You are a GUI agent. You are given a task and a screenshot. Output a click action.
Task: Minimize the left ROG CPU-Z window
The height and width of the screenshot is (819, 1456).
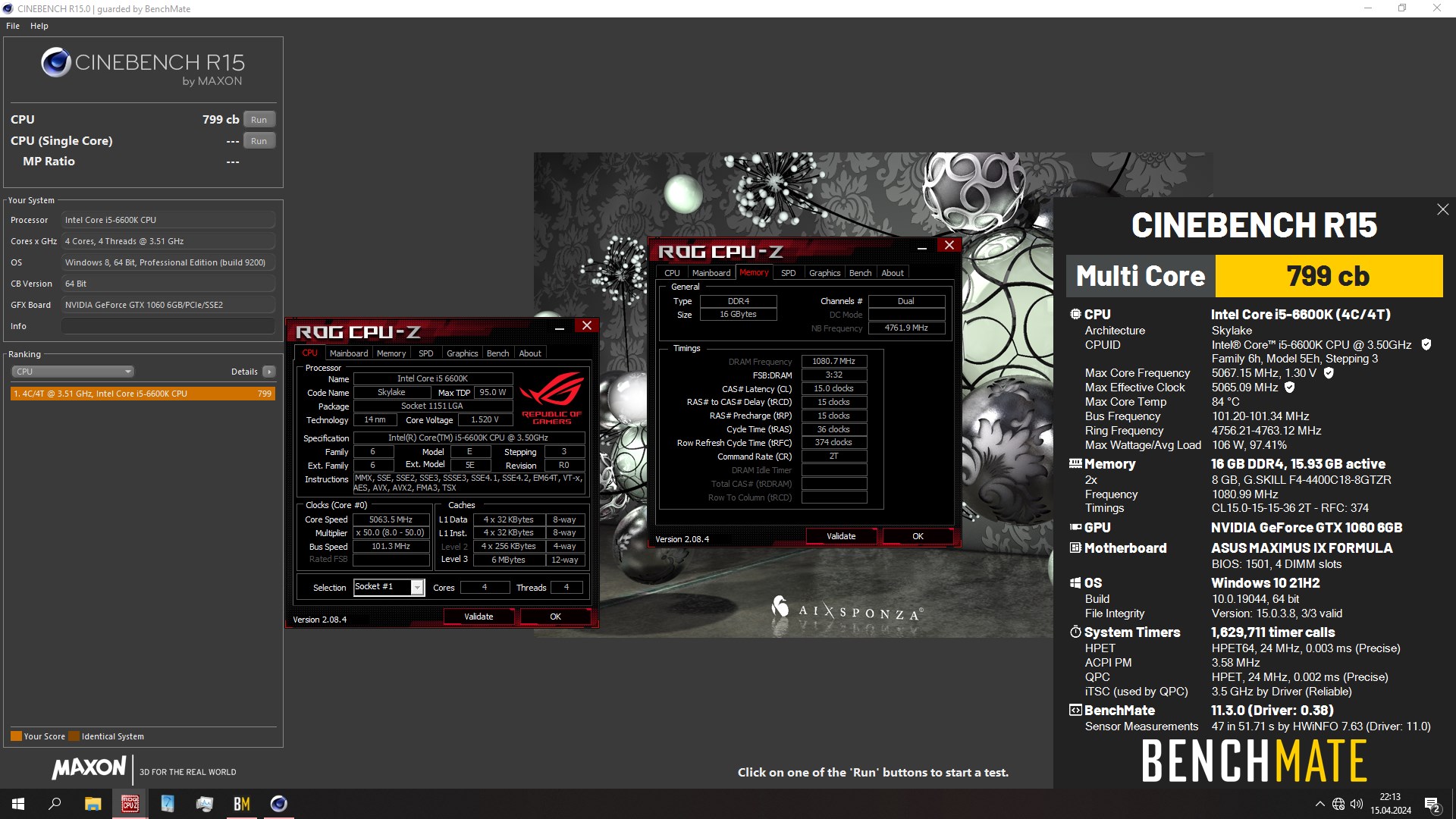pos(560,328)
